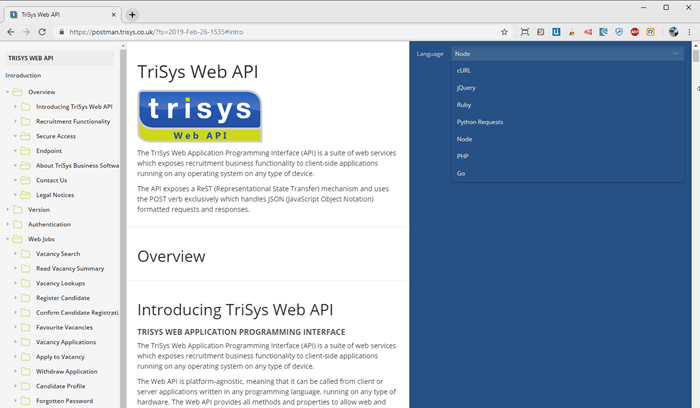Click the AdBlock Plus extension icon
The image size is (700, 408).
coord(634,32)
